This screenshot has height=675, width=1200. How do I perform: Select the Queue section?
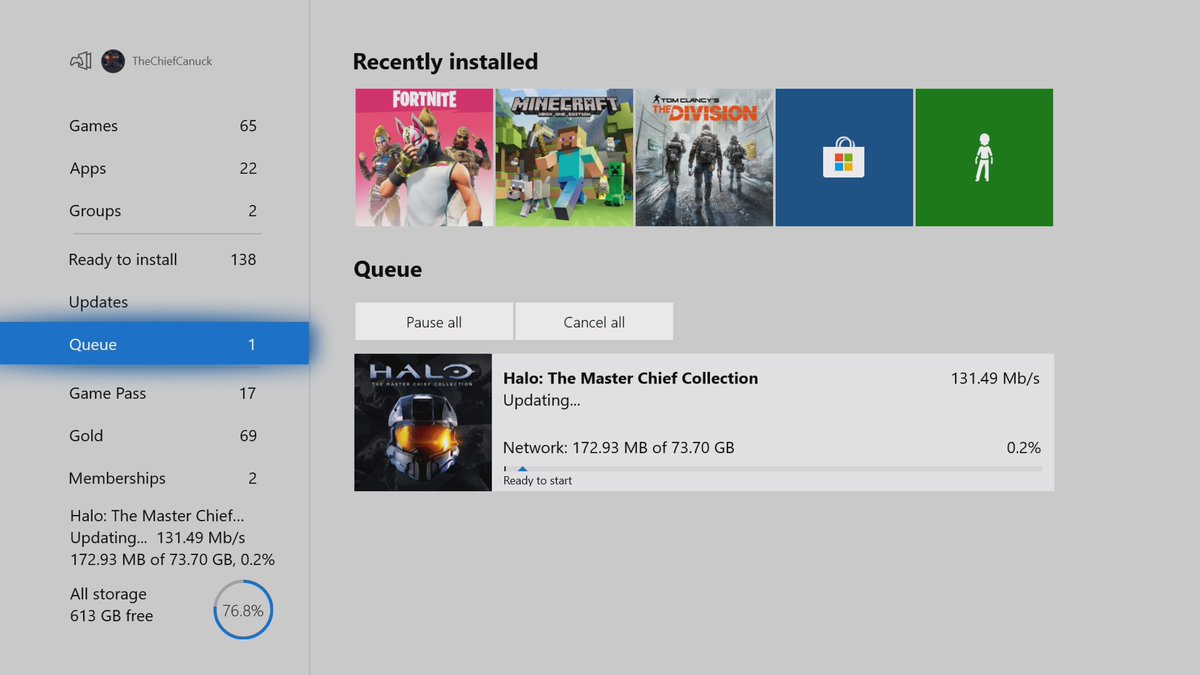[154, 344]
